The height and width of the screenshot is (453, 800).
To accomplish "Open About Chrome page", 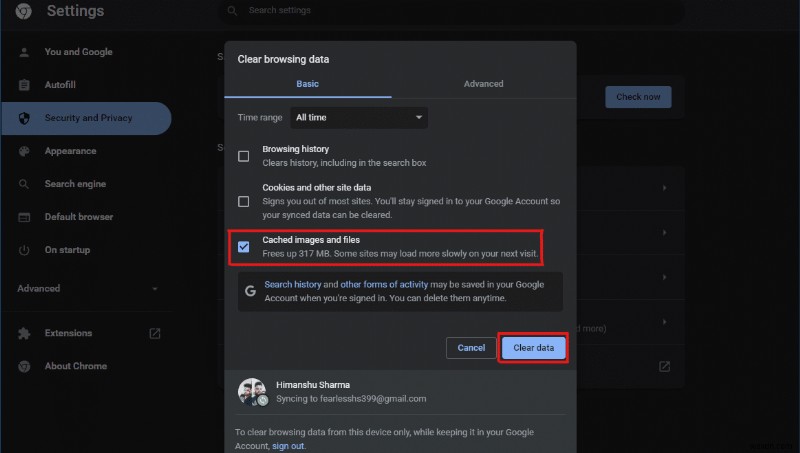I will (x=76, y=366).
